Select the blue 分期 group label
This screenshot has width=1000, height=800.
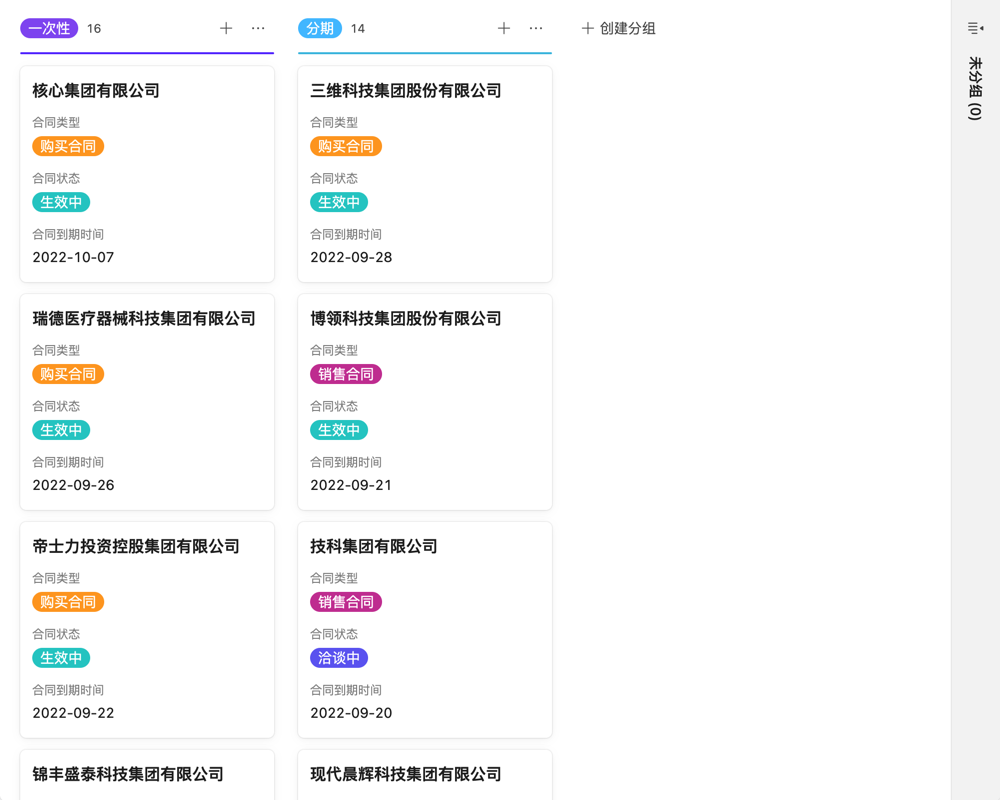click(x=320, y=28)
